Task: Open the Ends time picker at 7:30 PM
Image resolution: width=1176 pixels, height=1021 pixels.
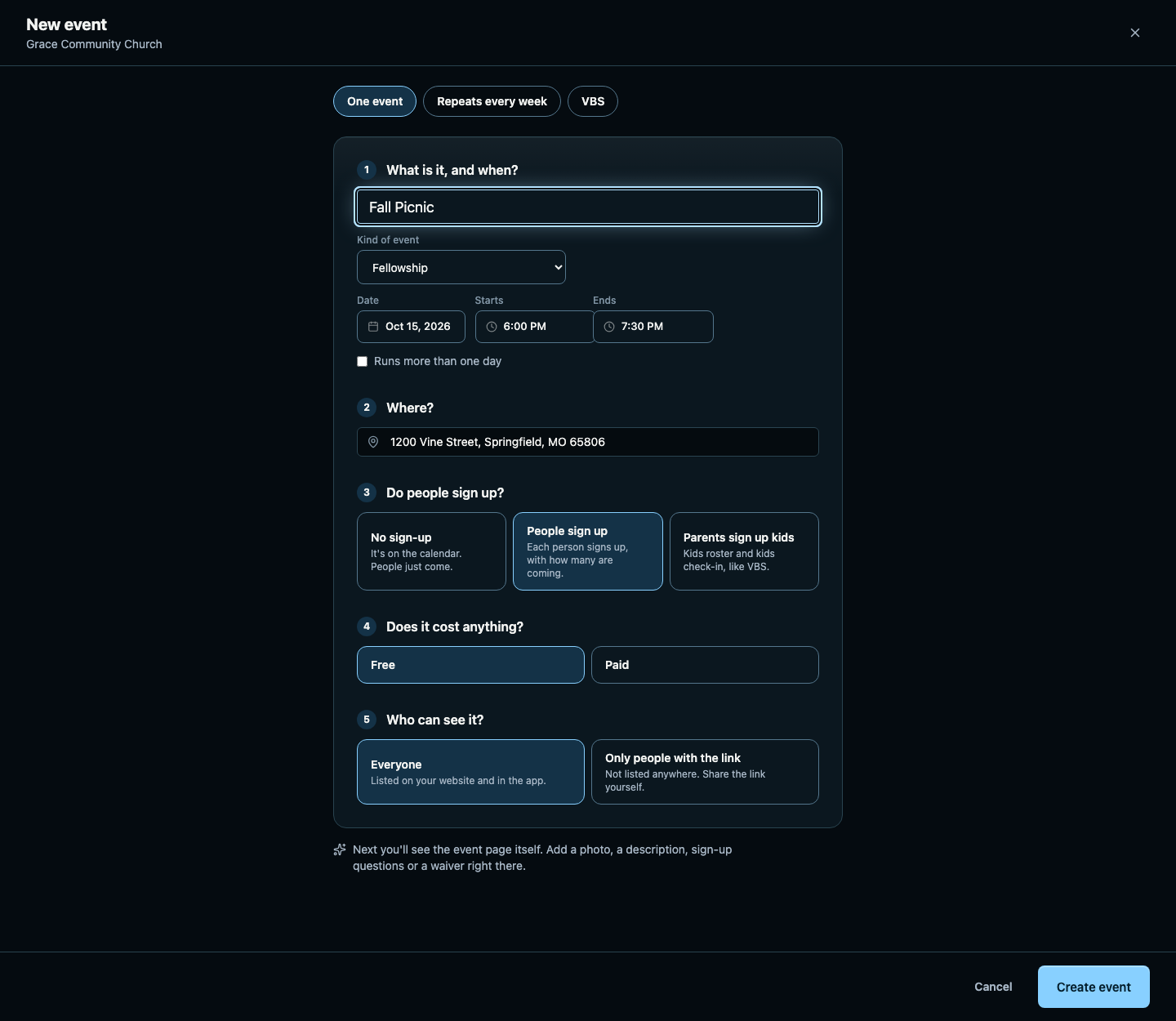Action: tap(653, 327)
